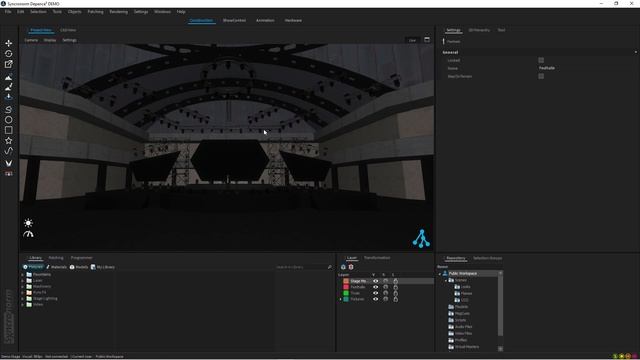Click the Name field containing Festhalle

point(587,68)
